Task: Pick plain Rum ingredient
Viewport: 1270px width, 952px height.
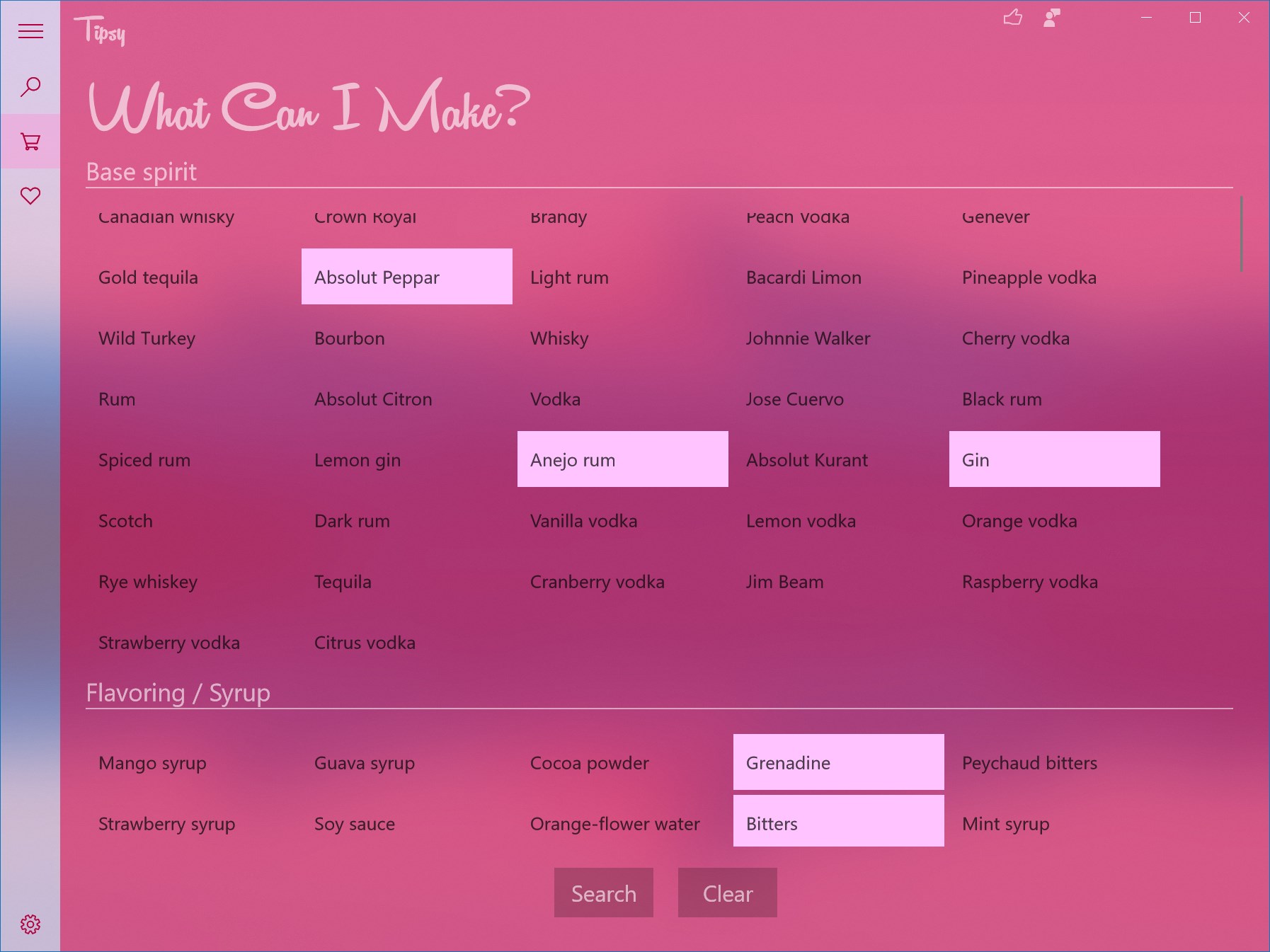Action: pos(191,398)
